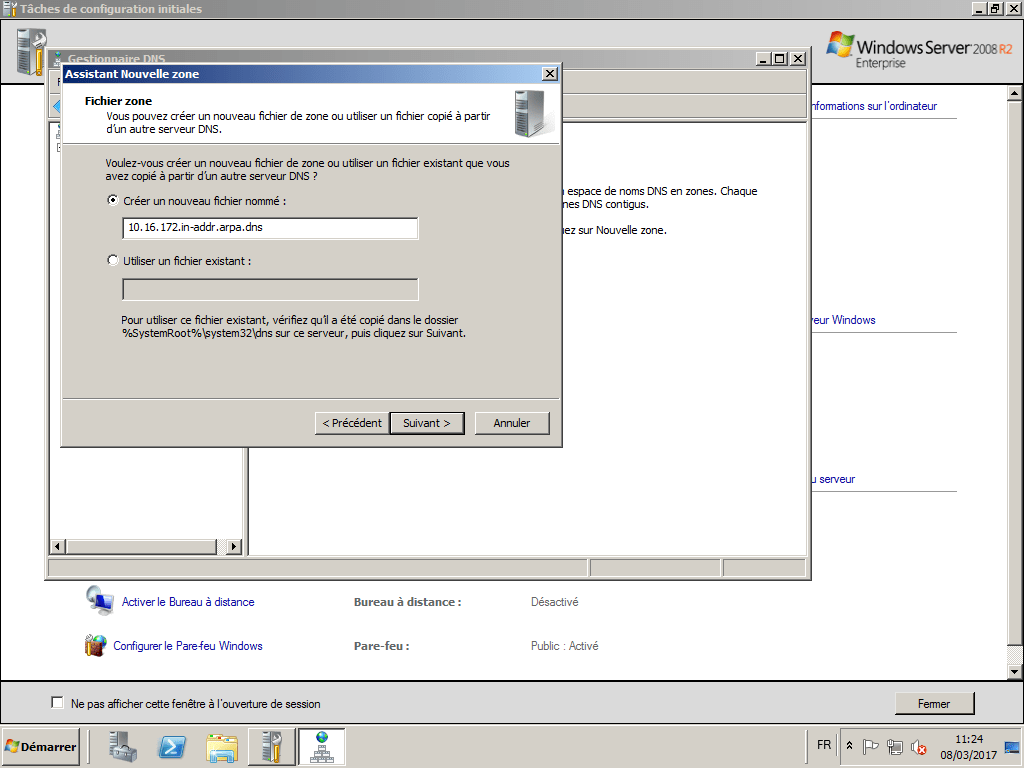This screenshot has height=768, width=1024.
Task: Select the Utiliser un fichier existant radio button
Action: pyautogui.click(x=112, y=260)
